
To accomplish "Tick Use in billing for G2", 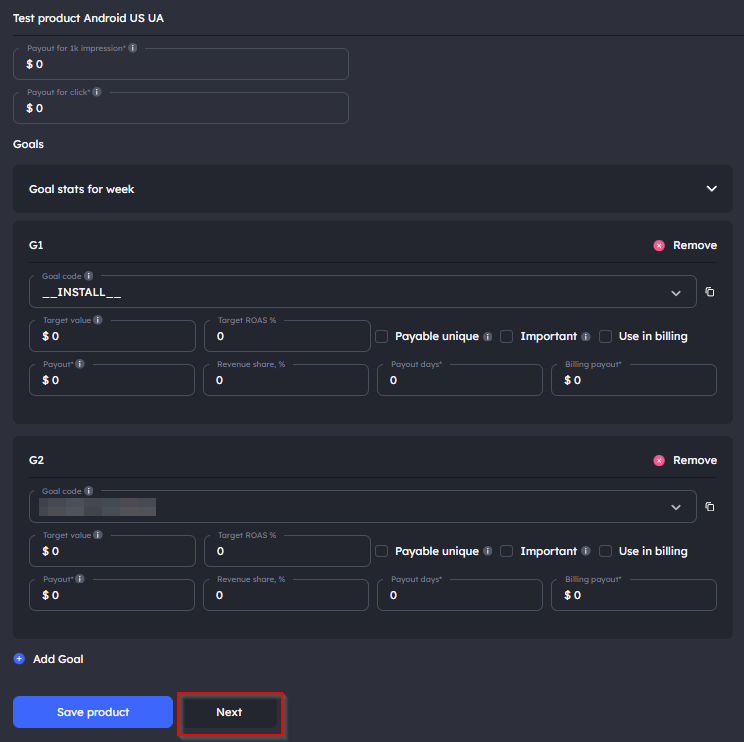I will click(605, 551).
